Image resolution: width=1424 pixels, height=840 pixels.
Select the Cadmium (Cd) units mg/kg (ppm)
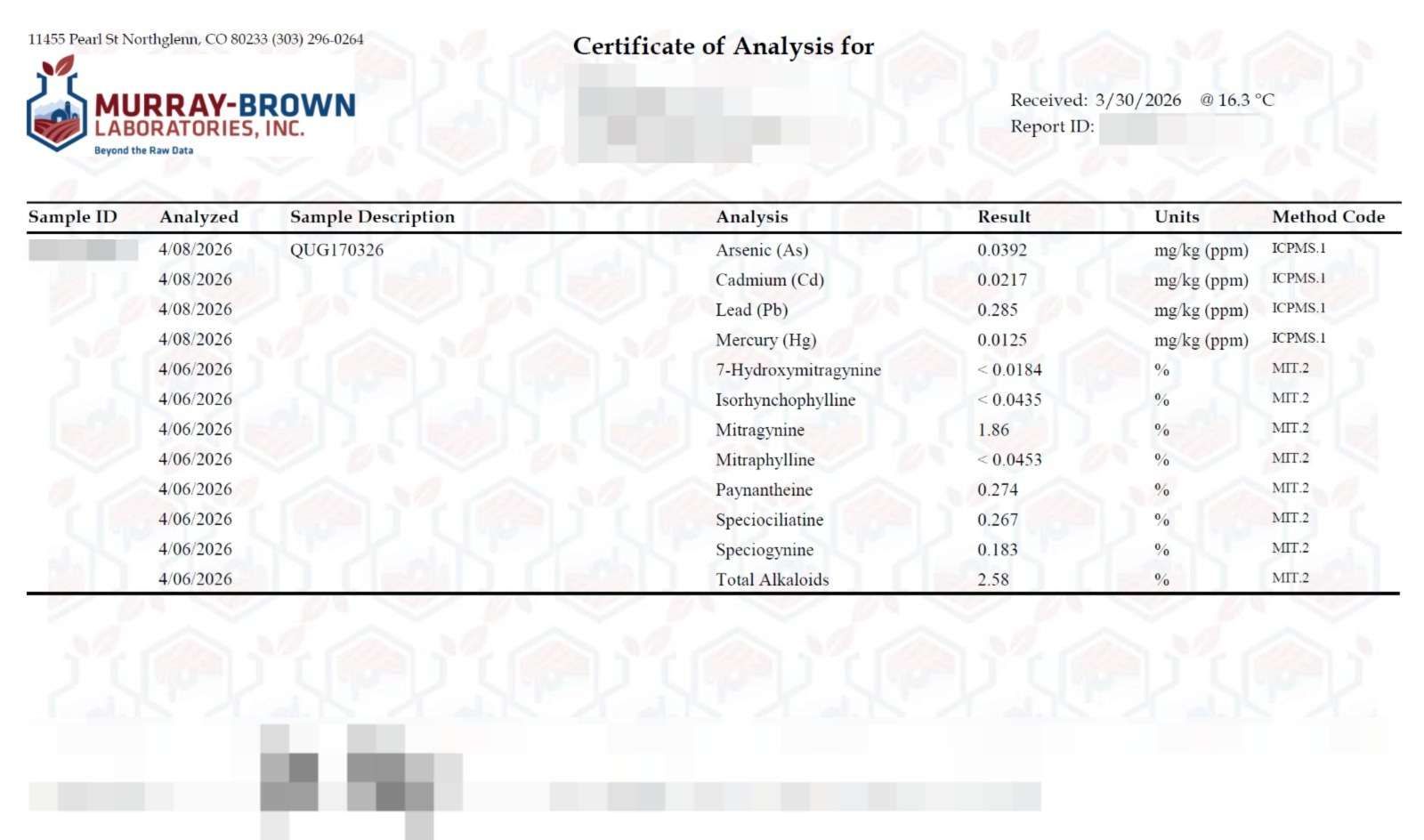pyautogui.click(x=1201, y=280)
